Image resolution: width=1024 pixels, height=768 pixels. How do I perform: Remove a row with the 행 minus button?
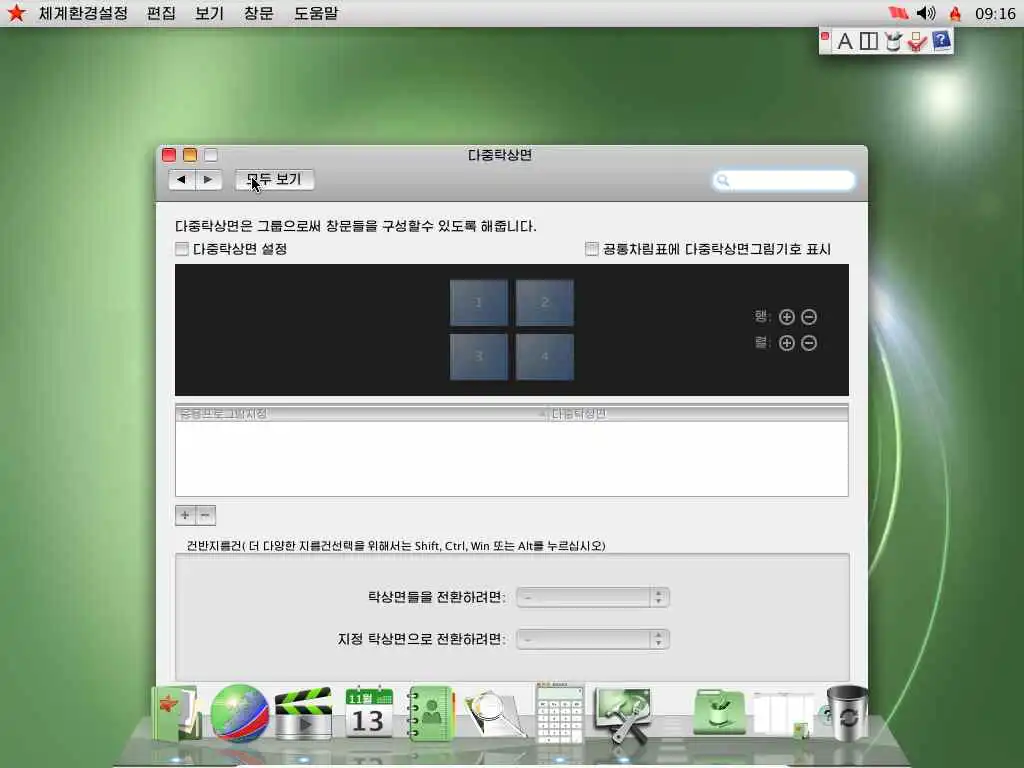[809, 317]
